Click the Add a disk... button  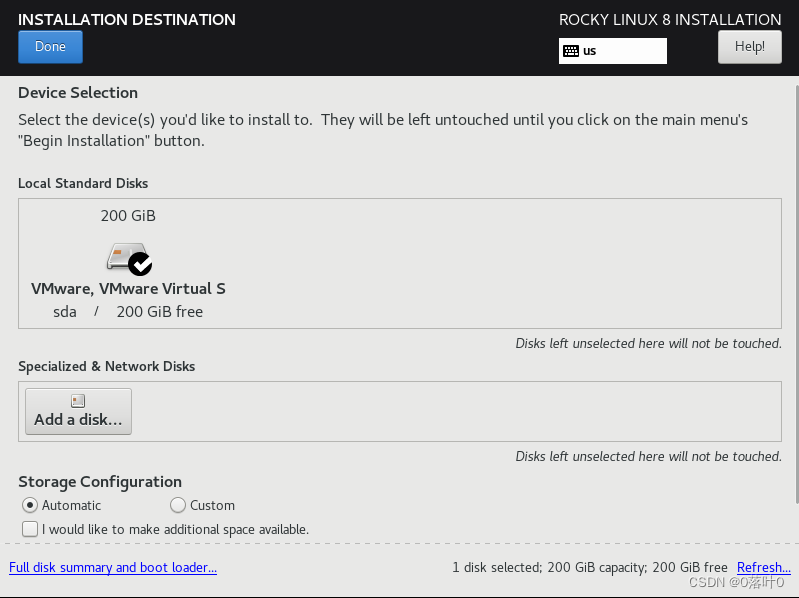78,412
